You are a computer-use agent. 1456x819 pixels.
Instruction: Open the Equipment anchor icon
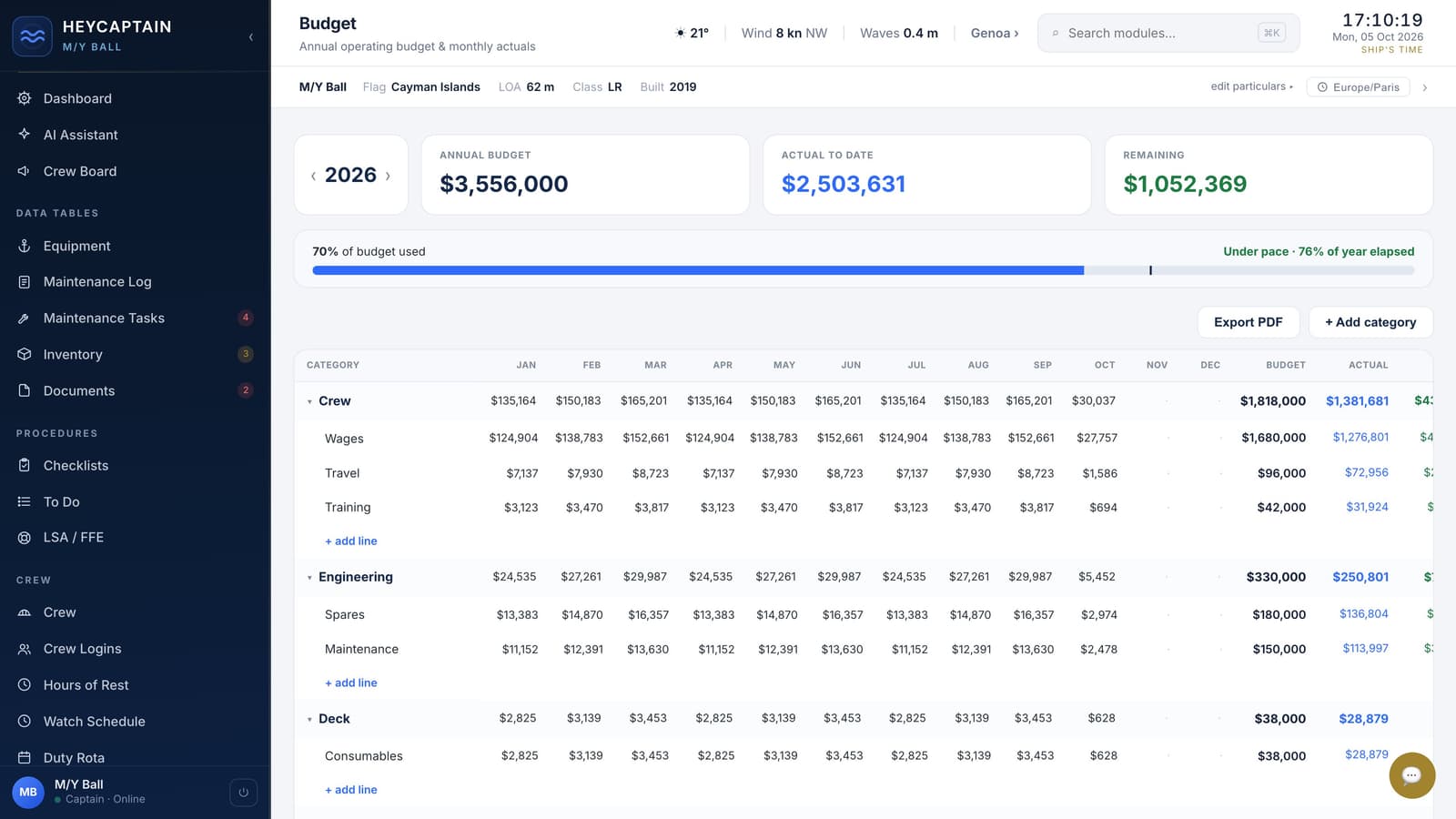pyautogui.click(x=25, y=246)
